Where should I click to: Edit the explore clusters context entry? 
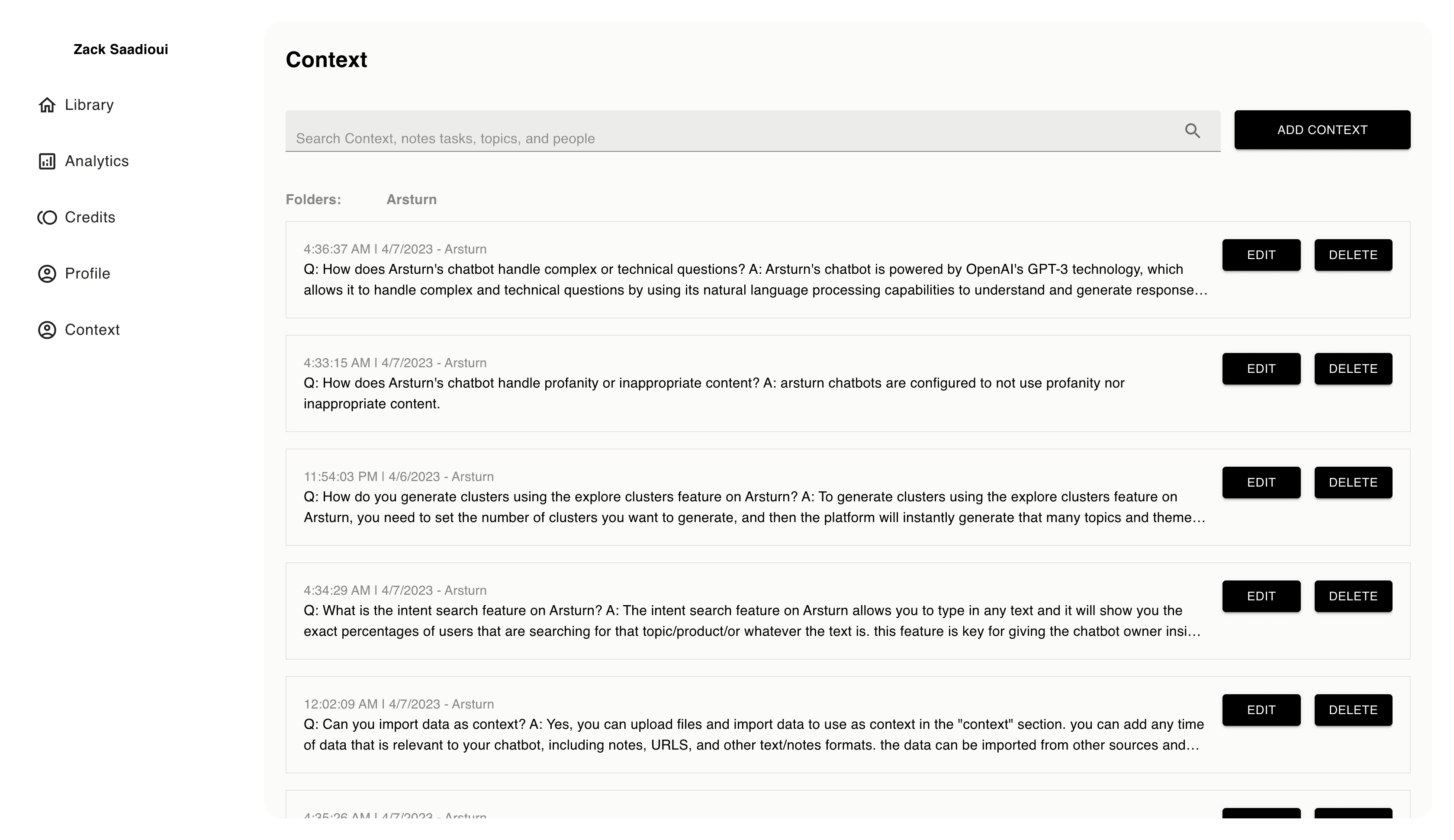(1261, 482)
